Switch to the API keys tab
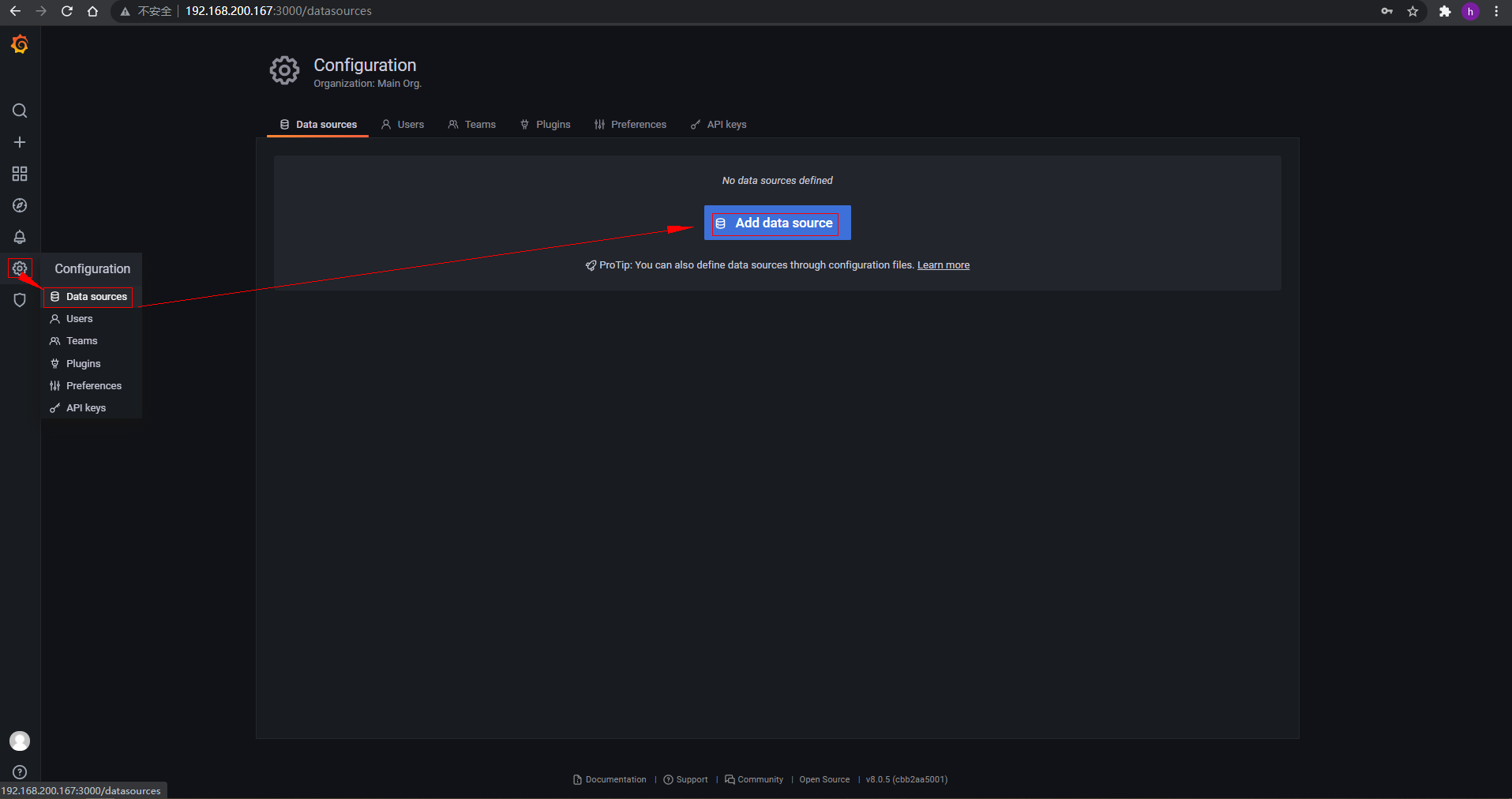 pyautogui.click(x=718, y=125)
